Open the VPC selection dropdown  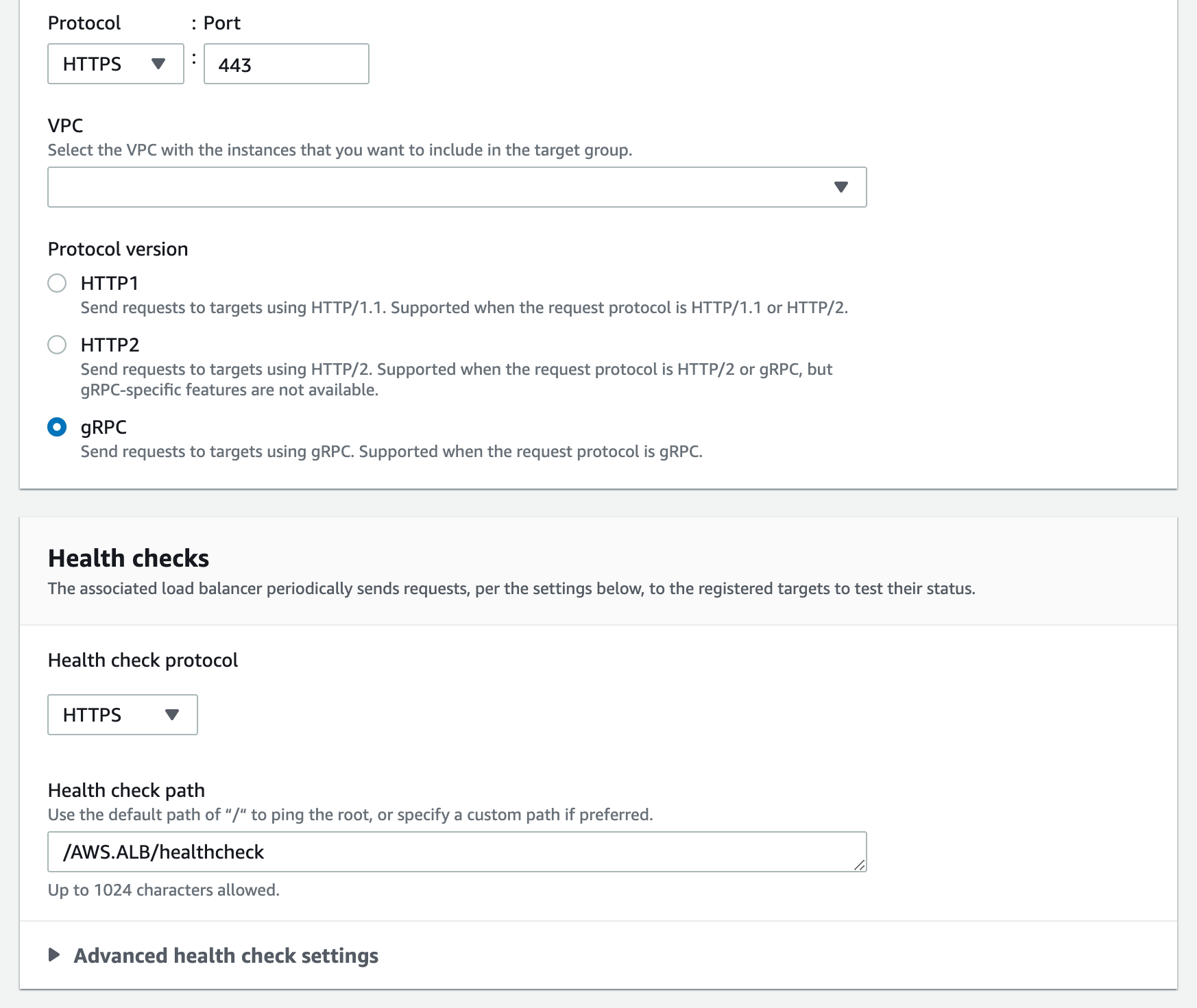[457, 186]
